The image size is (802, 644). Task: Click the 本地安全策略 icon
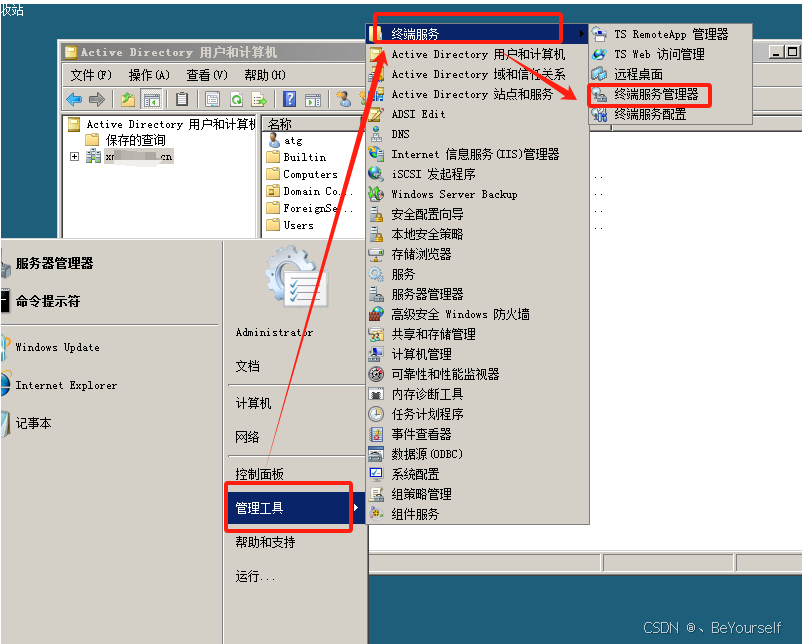[x=376, y=234]
